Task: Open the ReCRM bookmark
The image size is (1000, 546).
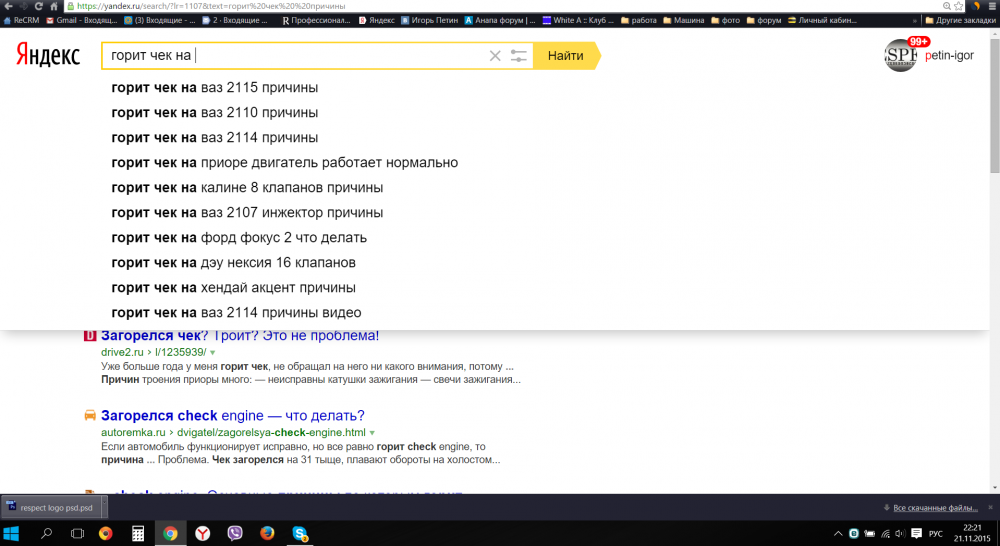Action: [x=21, y=20]
